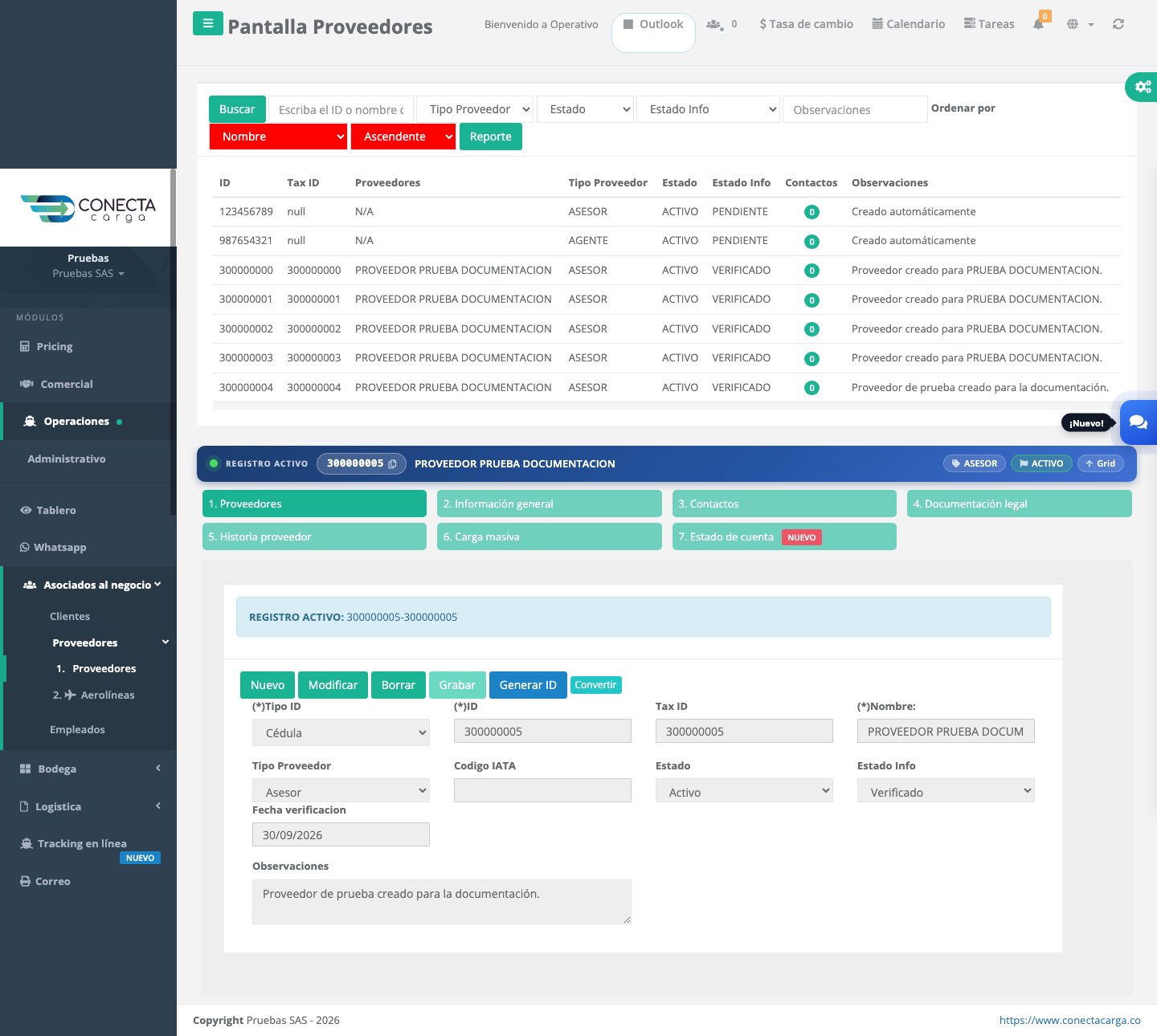1157x1036 pixels.
Task: Open the Estado Info filter dropdown
Action: pos(709,109)
